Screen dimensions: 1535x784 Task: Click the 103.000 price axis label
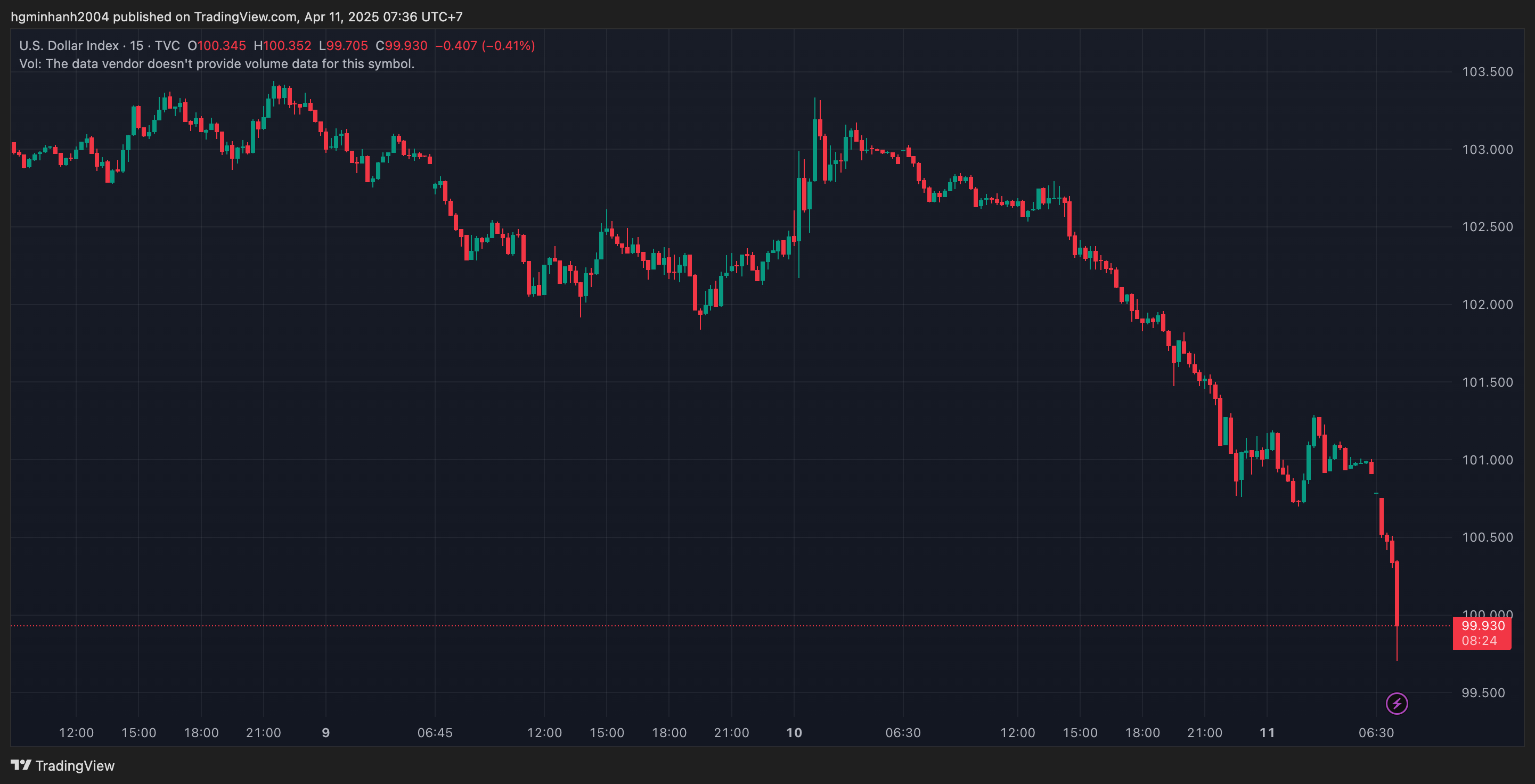1487,150
